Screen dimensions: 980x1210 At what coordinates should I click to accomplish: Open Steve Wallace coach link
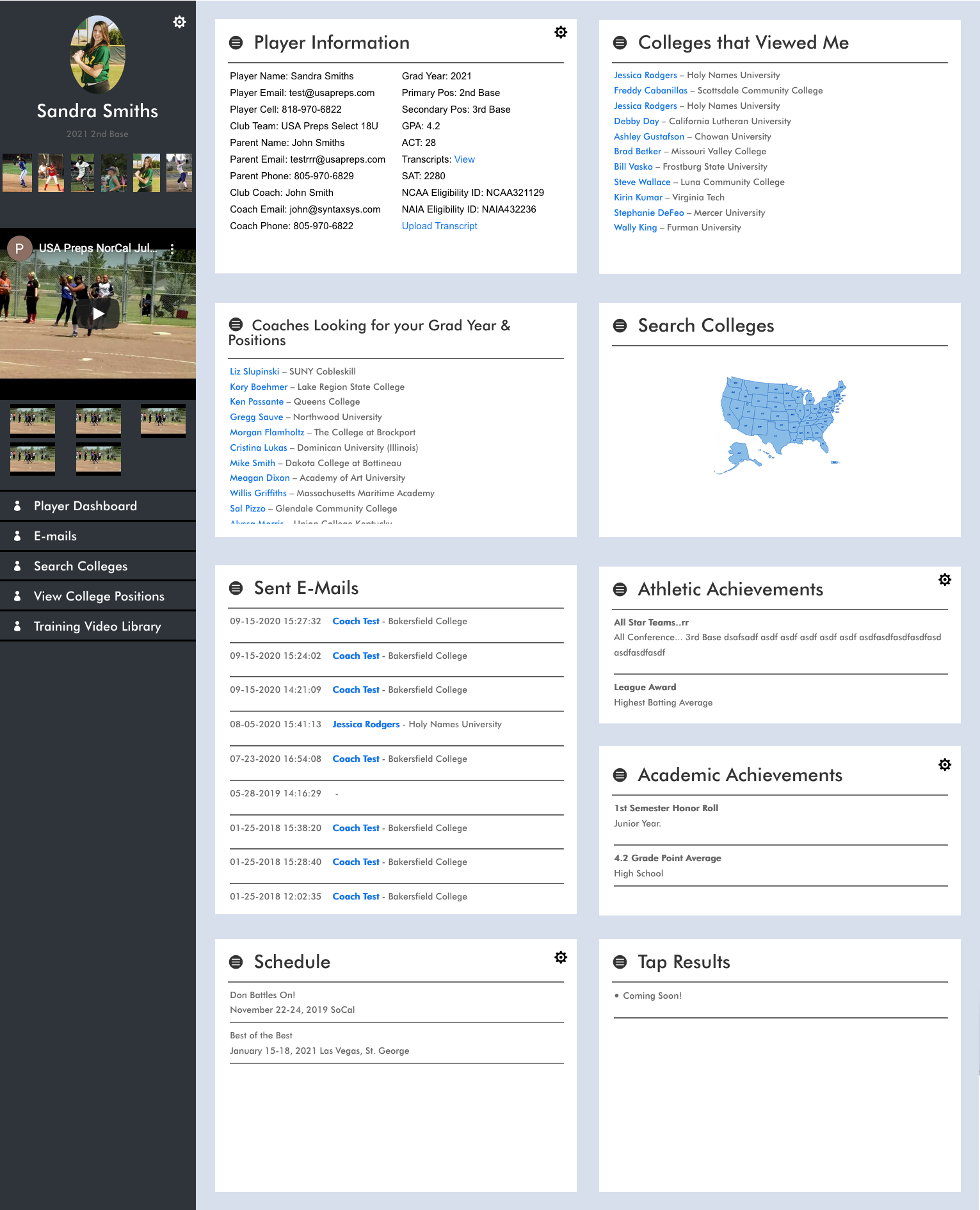point(642,182)
